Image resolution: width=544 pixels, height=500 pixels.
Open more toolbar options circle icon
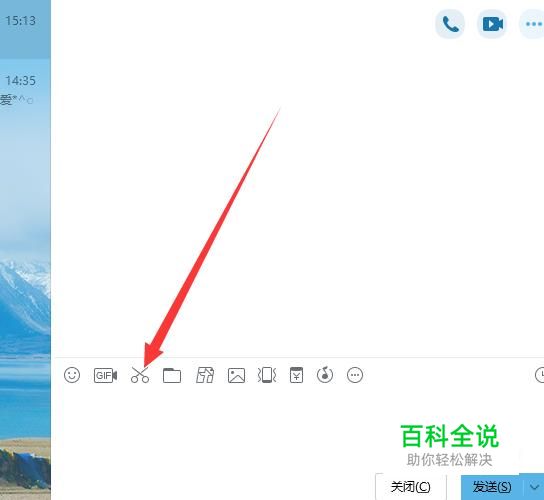[x=355, y=375]
